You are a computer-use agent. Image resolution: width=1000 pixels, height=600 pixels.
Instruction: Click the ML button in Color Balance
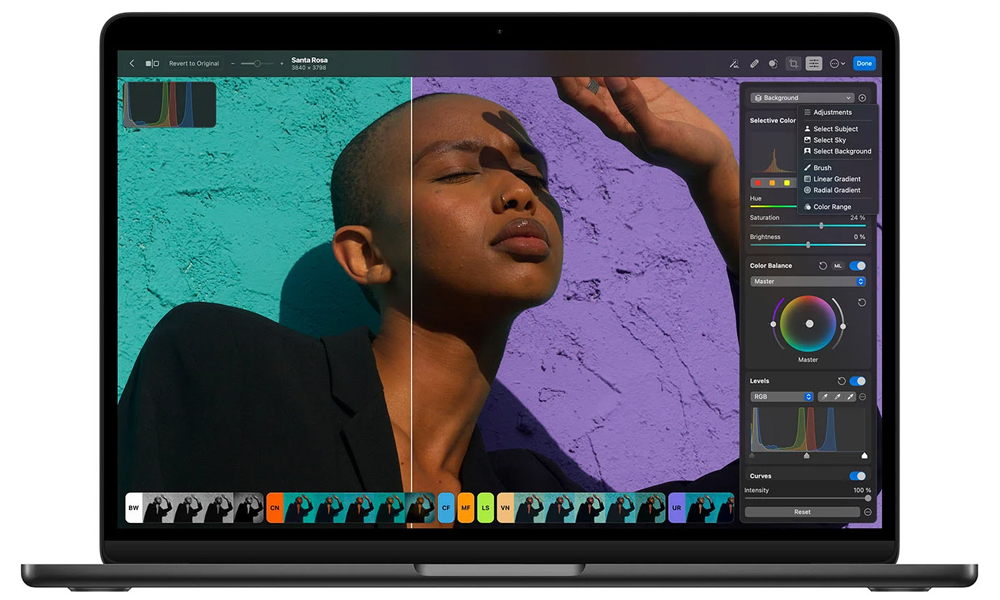[x=838, y=266]
